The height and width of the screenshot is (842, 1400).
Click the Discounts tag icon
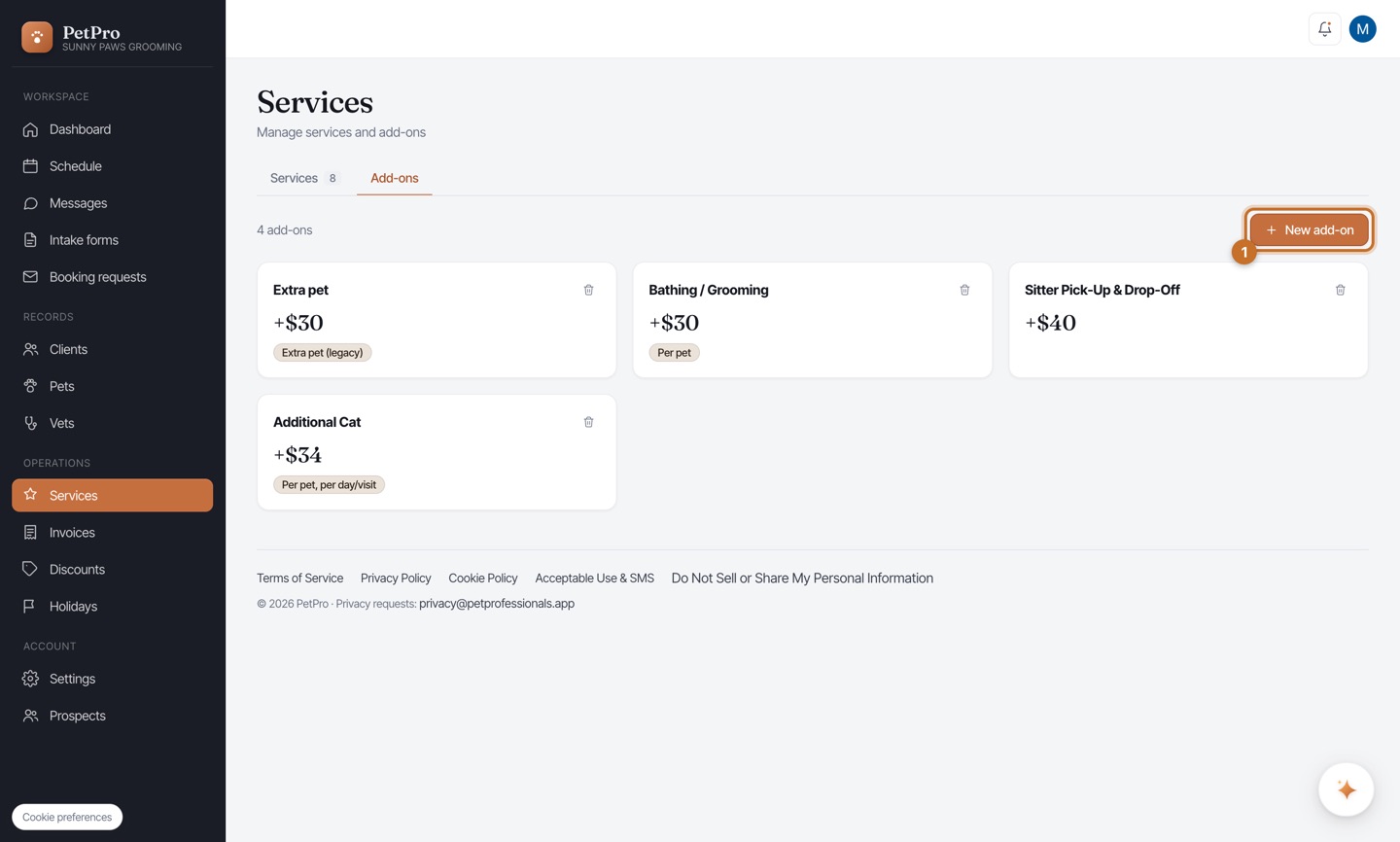(31, 569)
